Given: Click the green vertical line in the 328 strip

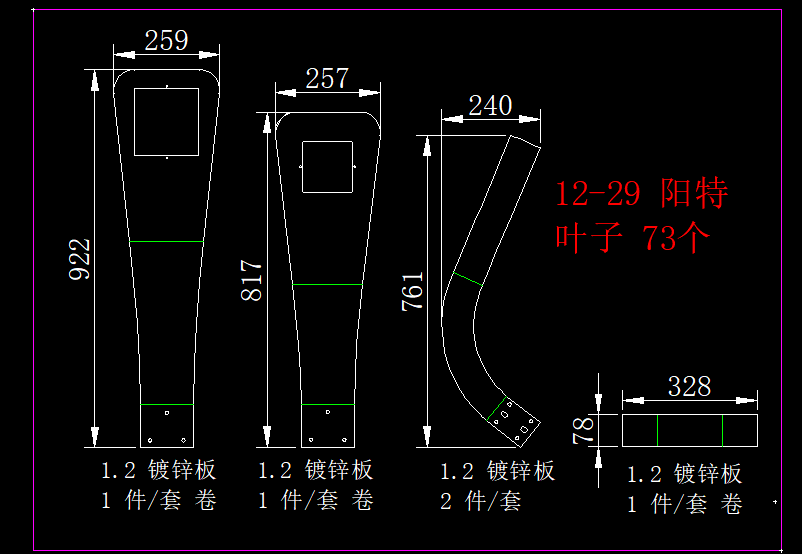Looking at the screenshot, I should coord(722,430).
